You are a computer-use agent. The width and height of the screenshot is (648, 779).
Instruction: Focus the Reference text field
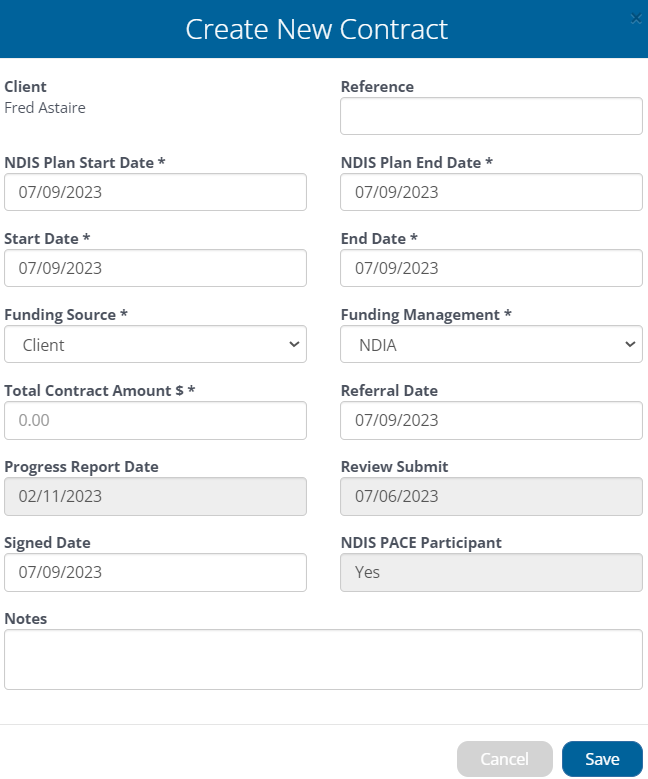[x=491, y=116]
